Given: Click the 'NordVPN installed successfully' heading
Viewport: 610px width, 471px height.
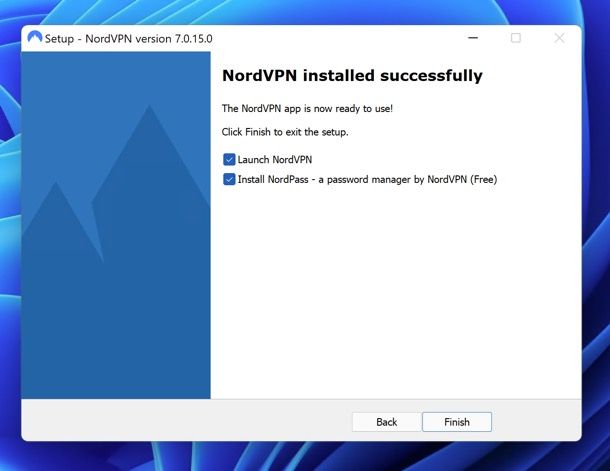Looking at the screenshot, I should [x=352, y=75].
